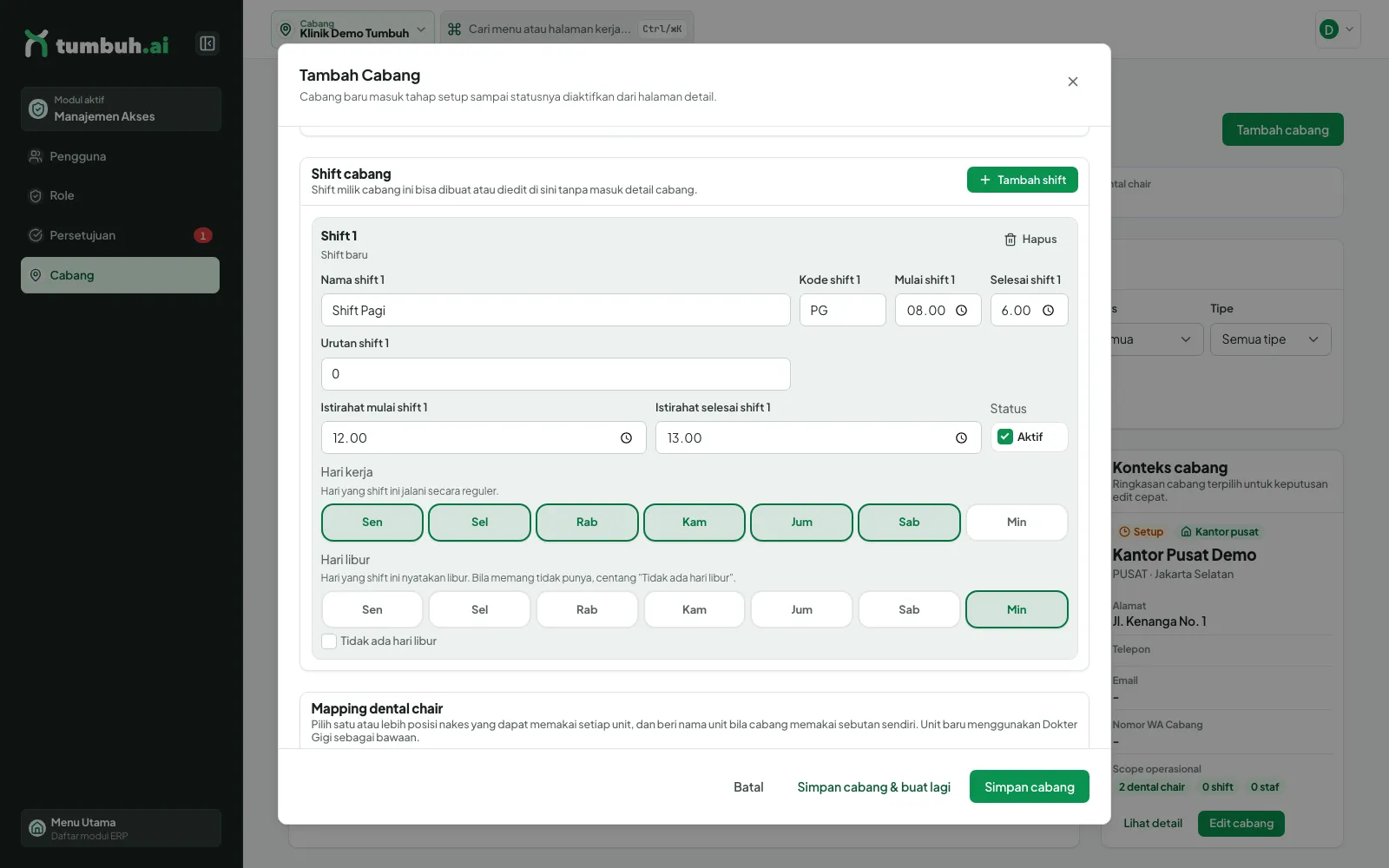Click Edit cabang in background page
The width and height of the screenshot is (1389, 868).
point(1241,824)
